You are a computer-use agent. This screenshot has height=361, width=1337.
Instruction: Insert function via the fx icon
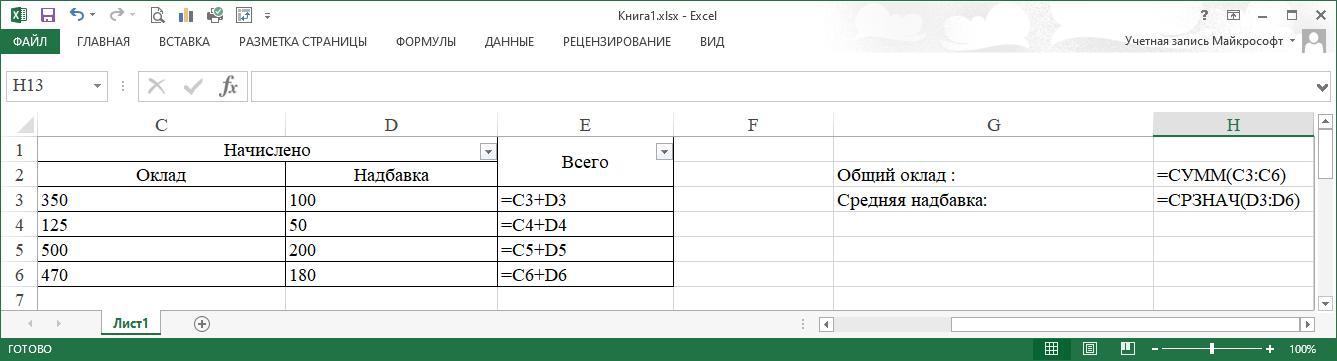coord(229,86)
